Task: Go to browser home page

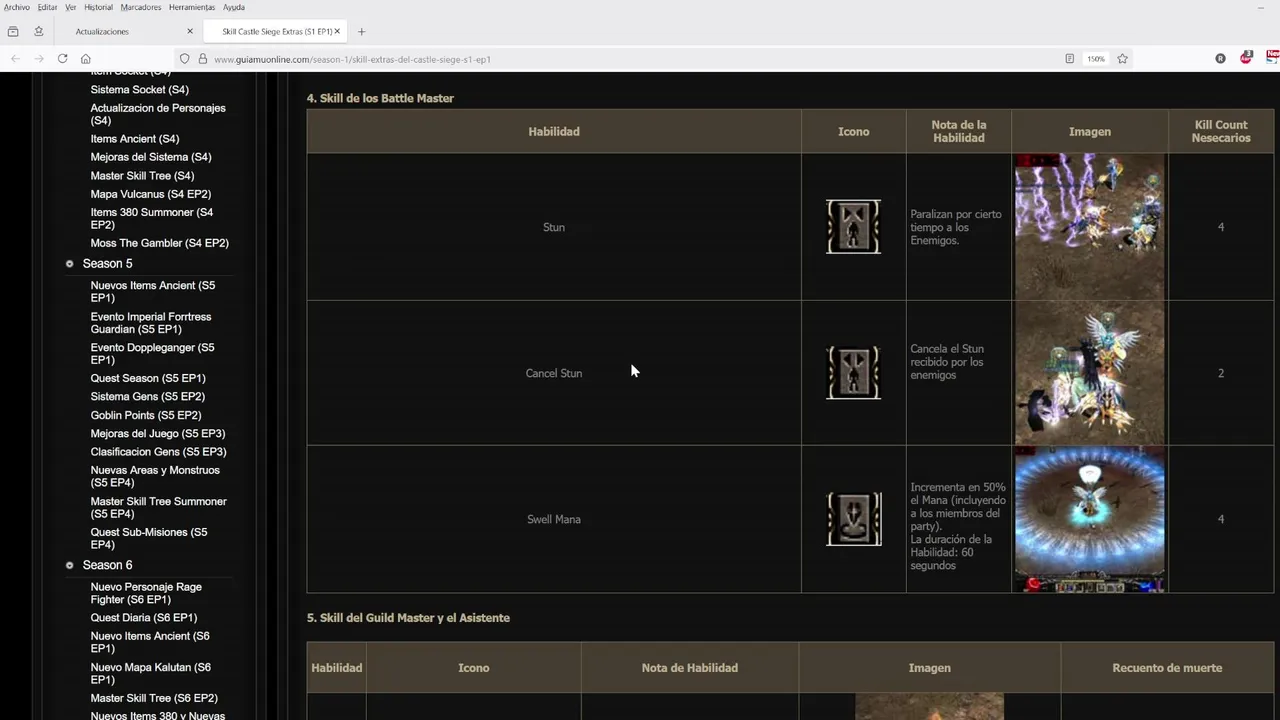Action: coord(85,59)
